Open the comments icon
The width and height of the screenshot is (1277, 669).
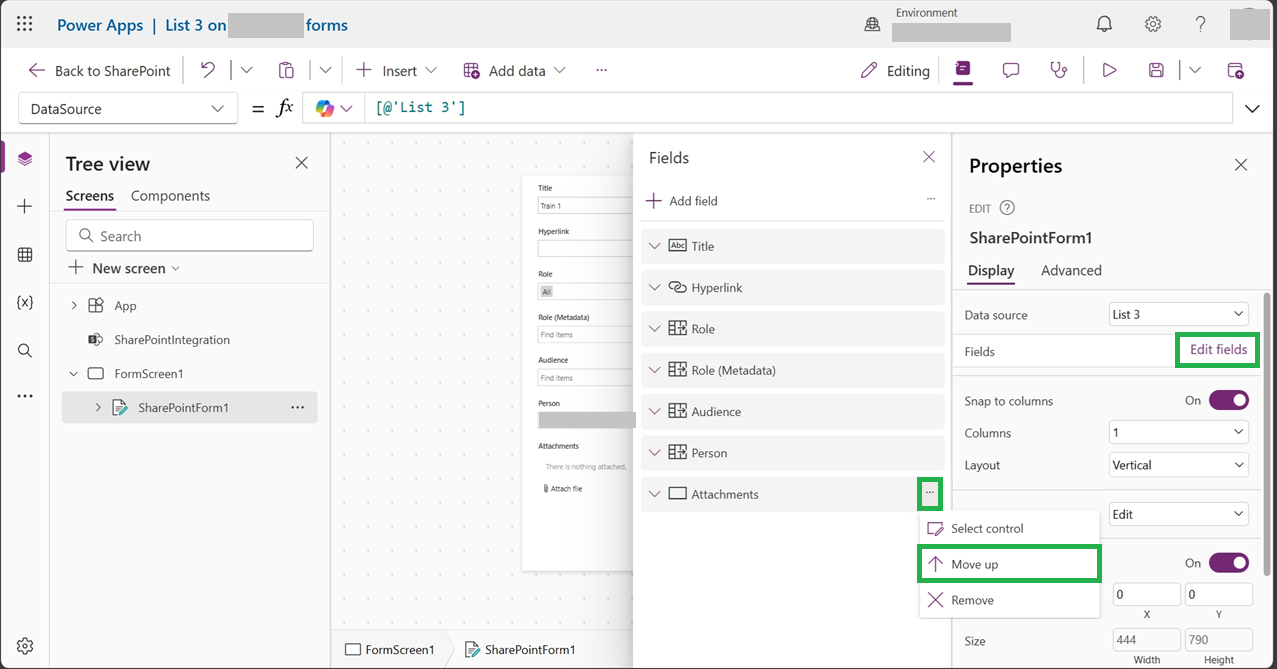[x=1011, y=70]
